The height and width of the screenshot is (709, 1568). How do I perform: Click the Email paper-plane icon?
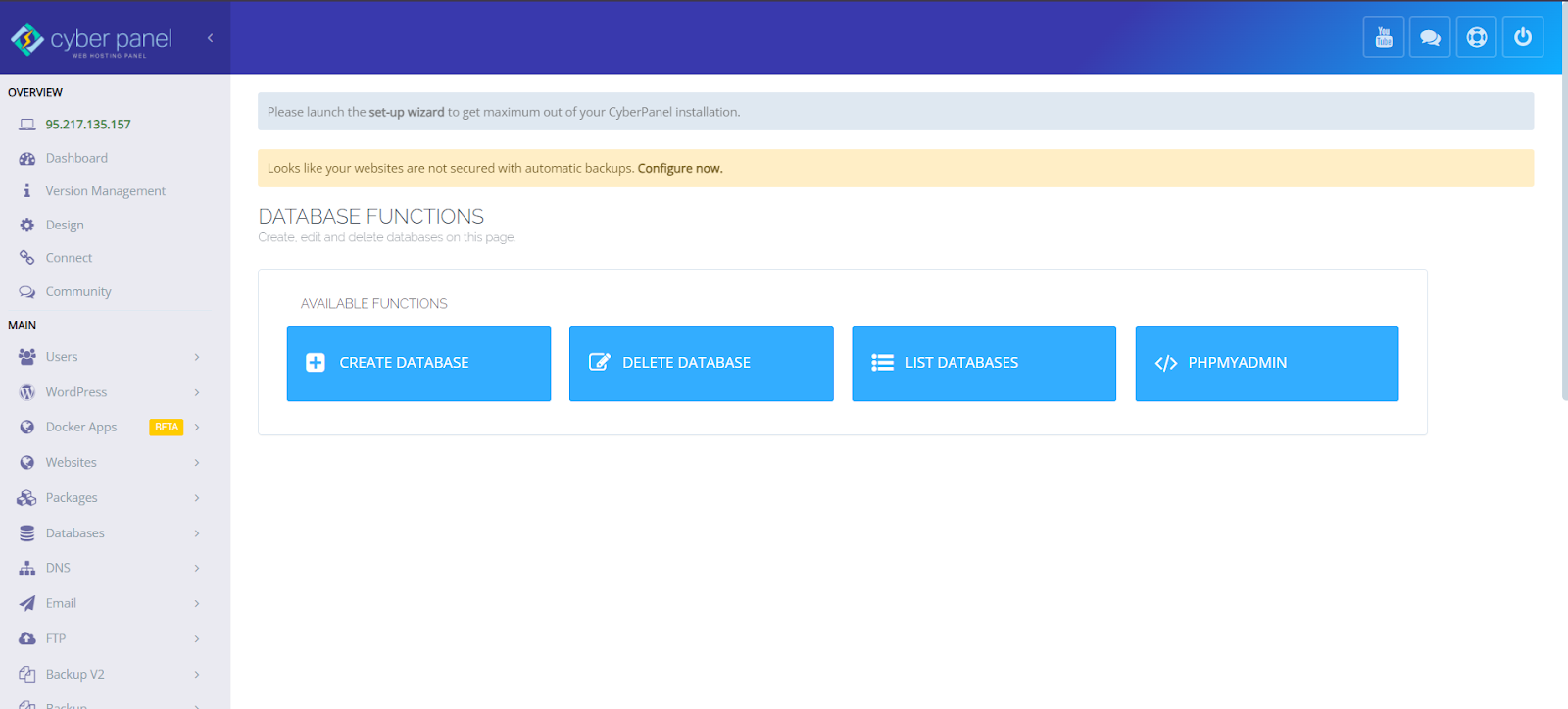[27, 603]
